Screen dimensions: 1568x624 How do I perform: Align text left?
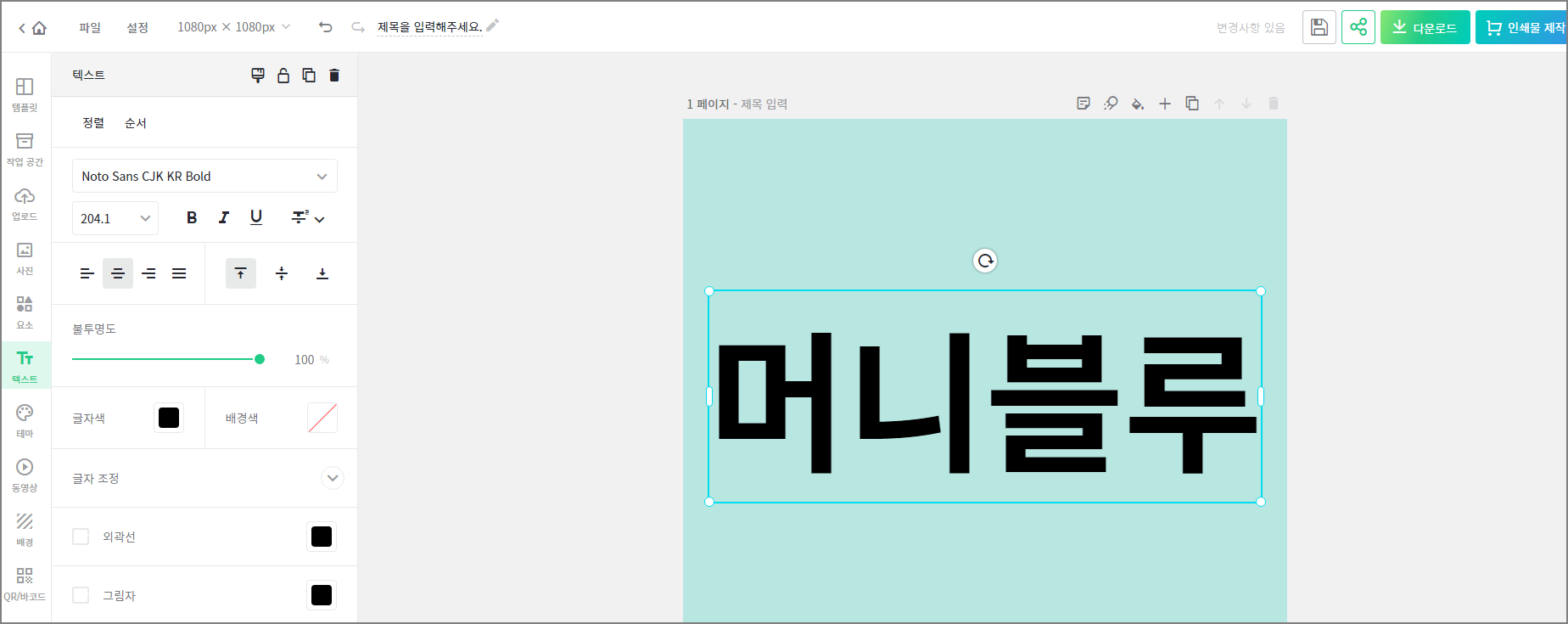coord(87,273)
